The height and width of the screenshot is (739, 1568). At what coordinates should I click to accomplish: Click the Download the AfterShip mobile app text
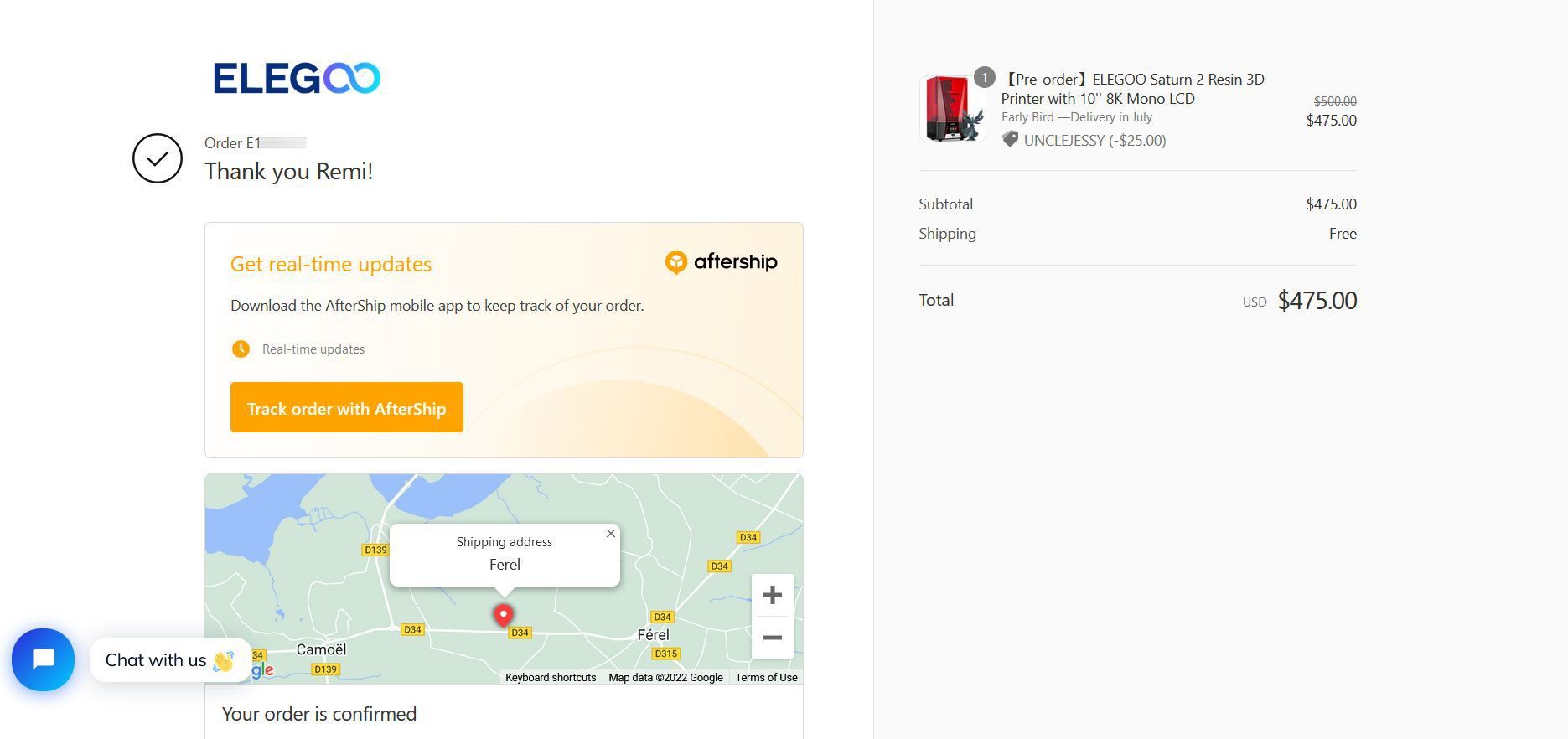(437, 306)
